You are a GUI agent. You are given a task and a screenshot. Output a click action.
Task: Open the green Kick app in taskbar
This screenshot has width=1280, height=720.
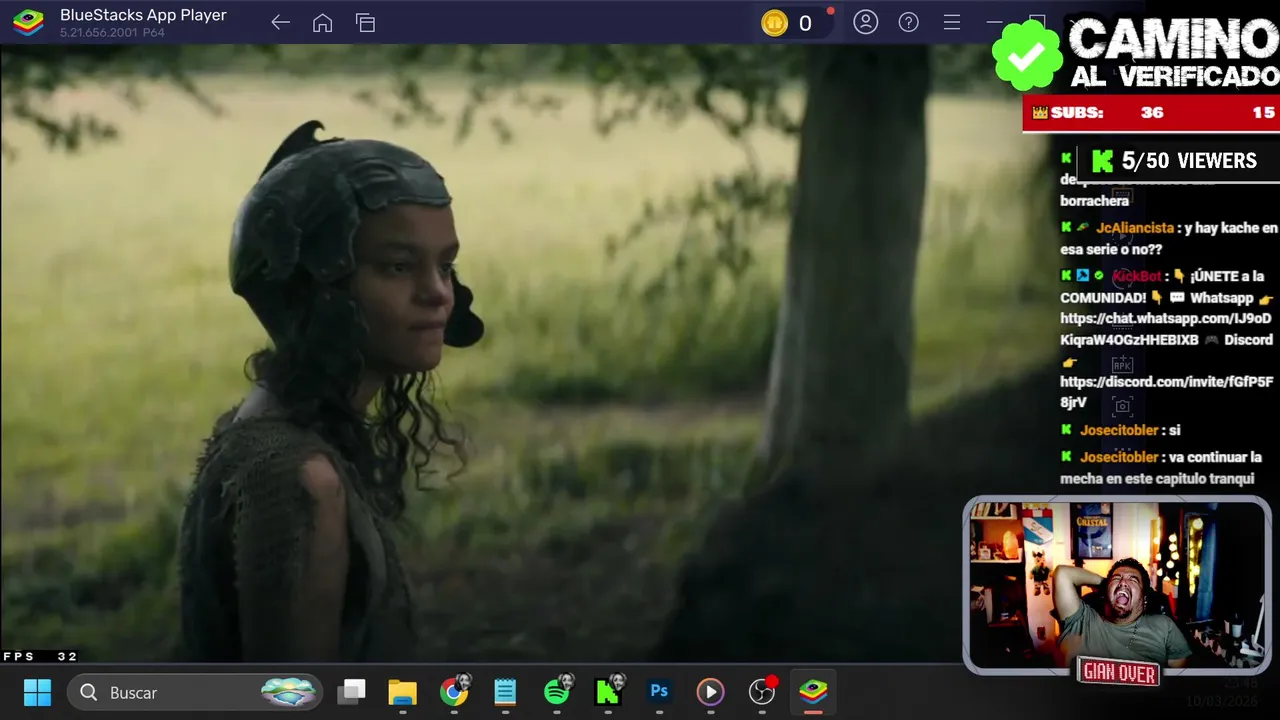click(x=608, y=692)
